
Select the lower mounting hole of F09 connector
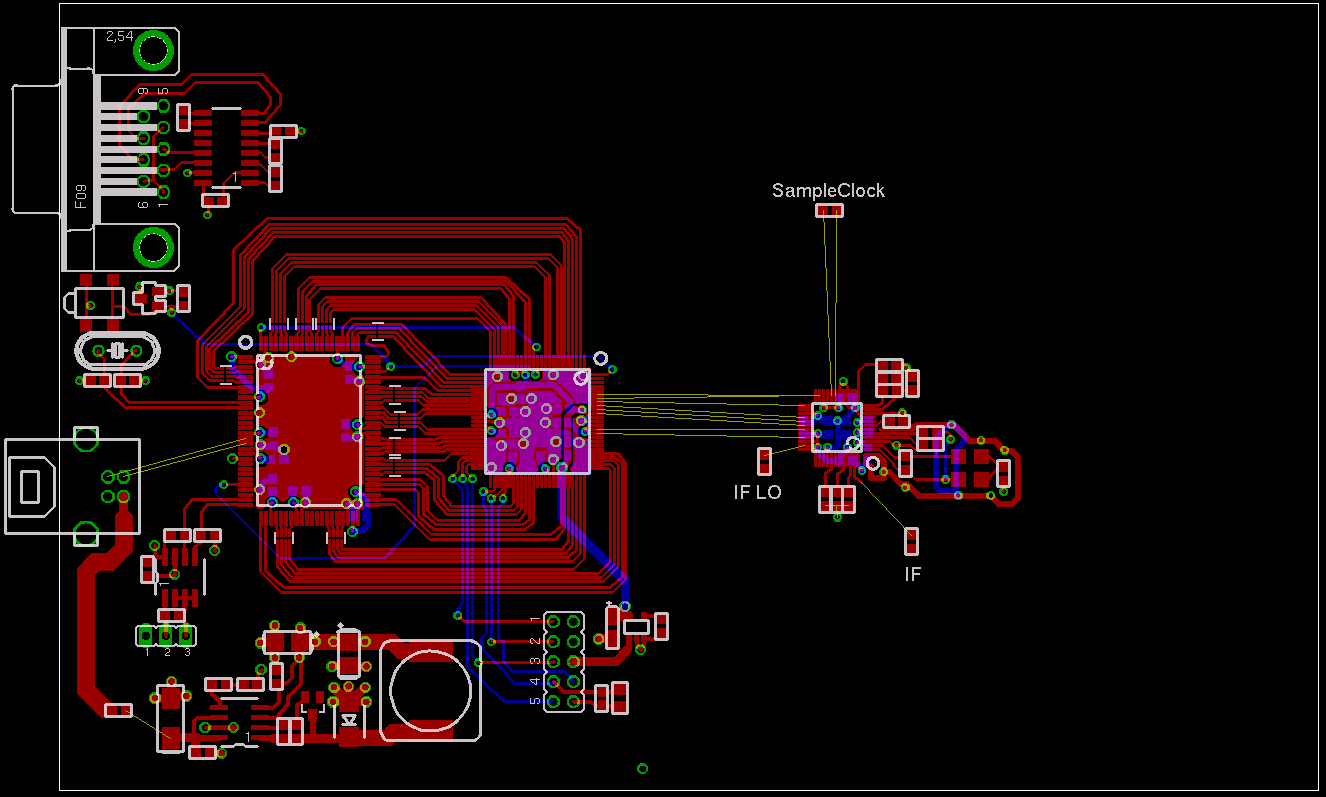click(153, 247)
